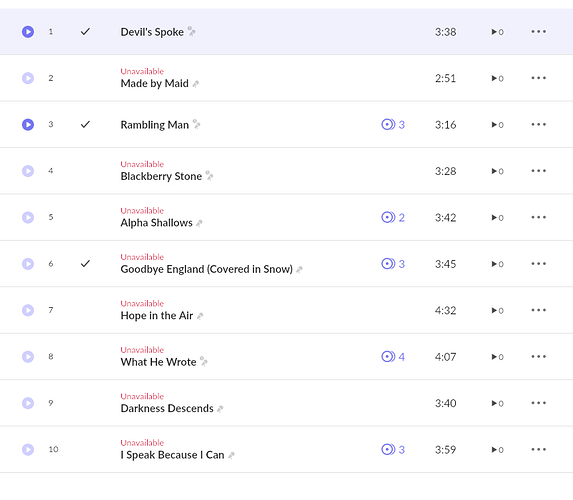Toggle the checkmark on Devil's Spoke
This screenshot has width=573, height=500.
tap(85, 32)
